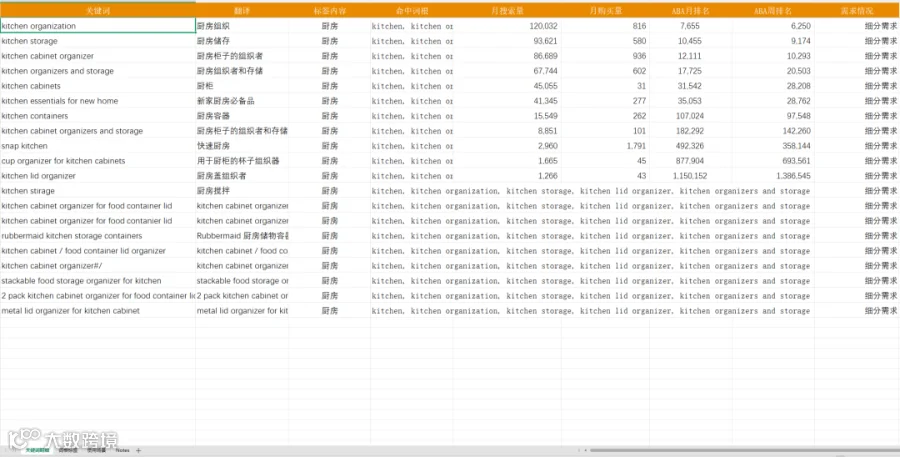Click the 'kitchen containers' keyword cell
The height and width of the screenshot is (457, 900).
click(x=98, y=115)
